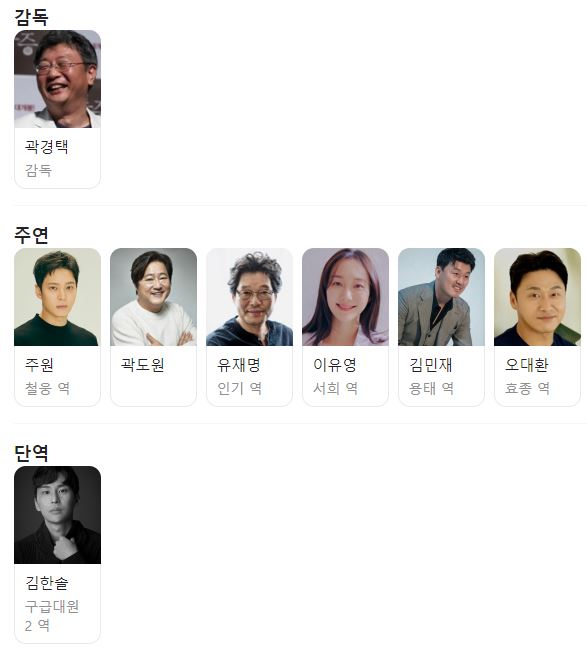Click the 김한솔 name link
This screenshot has height=650, width=587.
[x=46, y=582]
